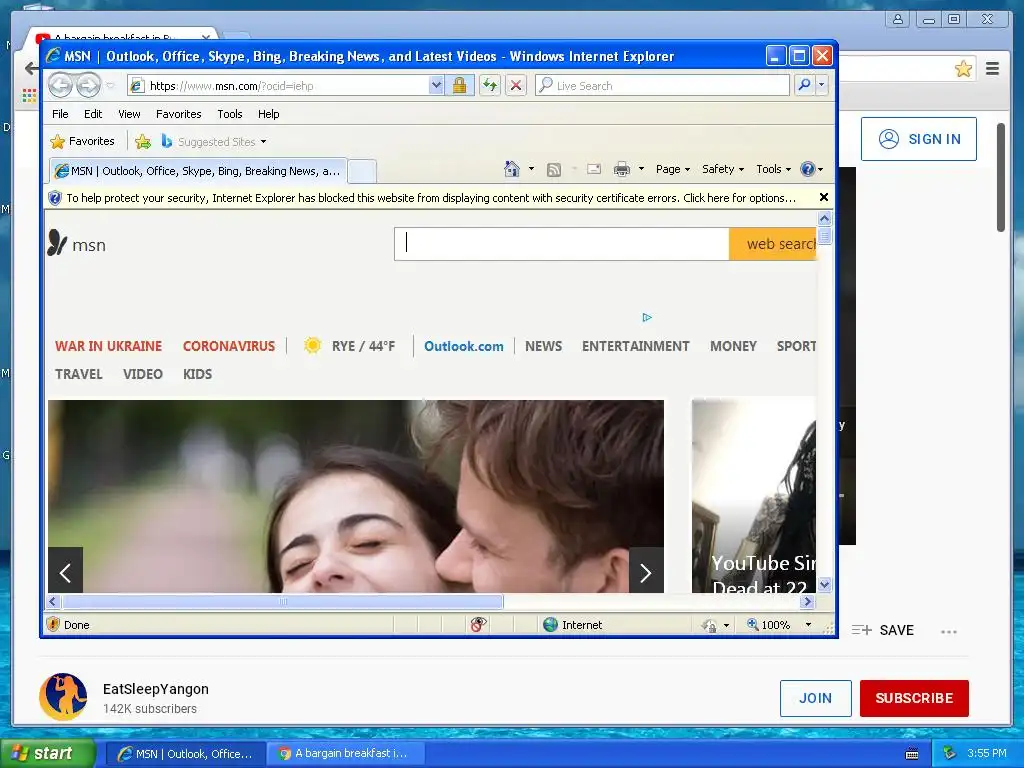Click the Print icon in command bar

point(622,169)
